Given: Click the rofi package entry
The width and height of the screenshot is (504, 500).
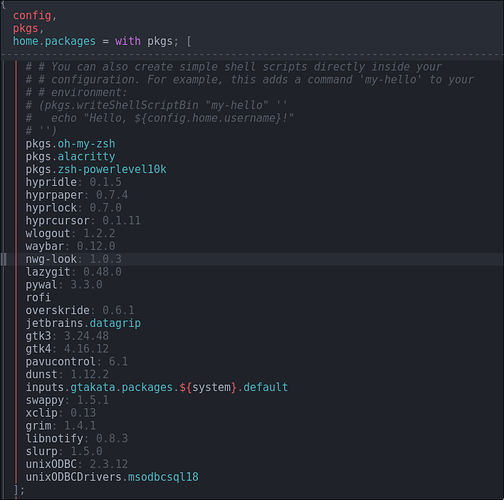Looking at the screenshot, I should (x=38, y=297).
